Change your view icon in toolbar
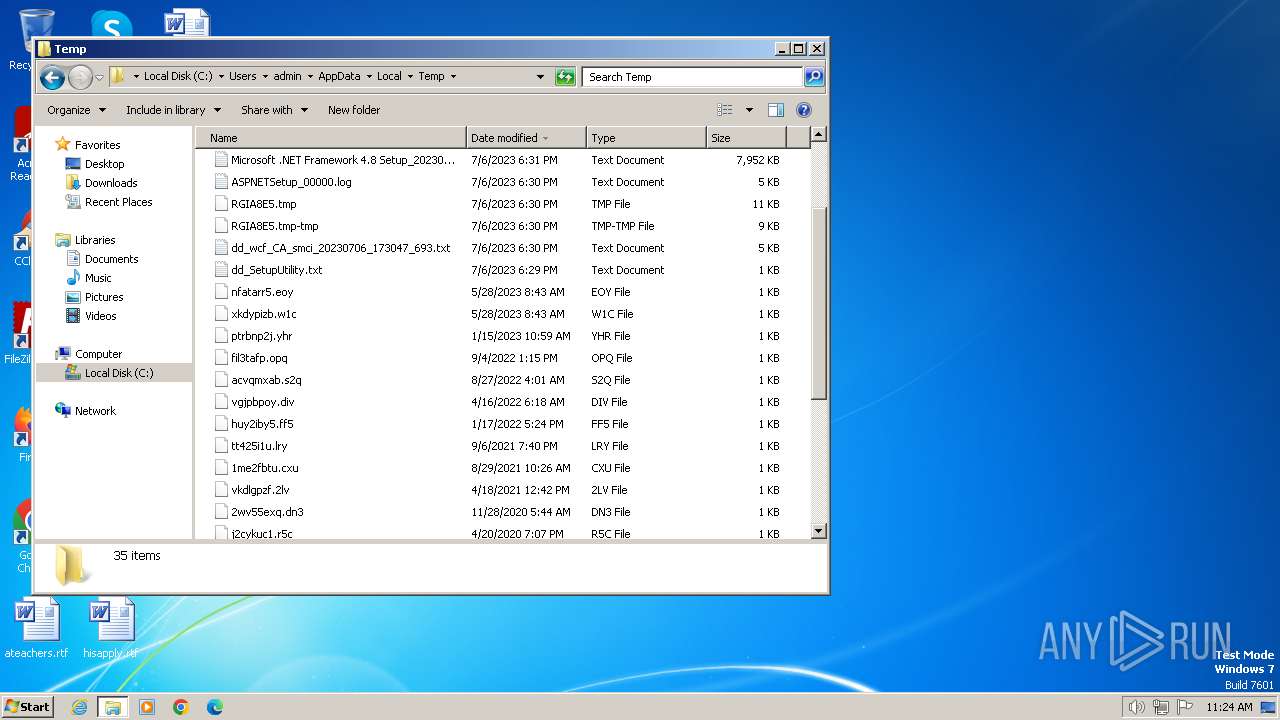The height and width of the screenshot is (720, 1280). coord(725,110)
